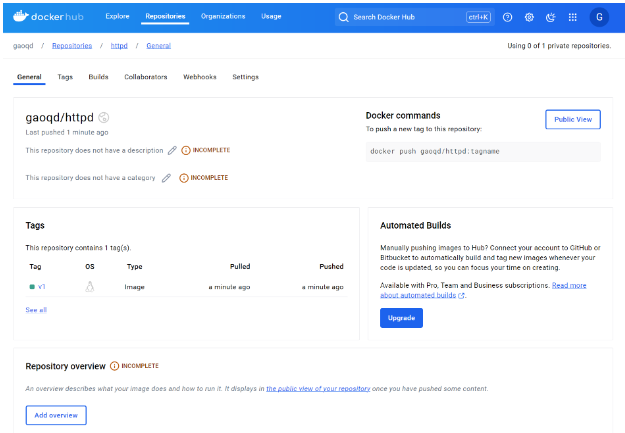Viewport: 625px width, 433px height.
Task: Go to Explore in top navigation
Action: click(x=117, y=16)
